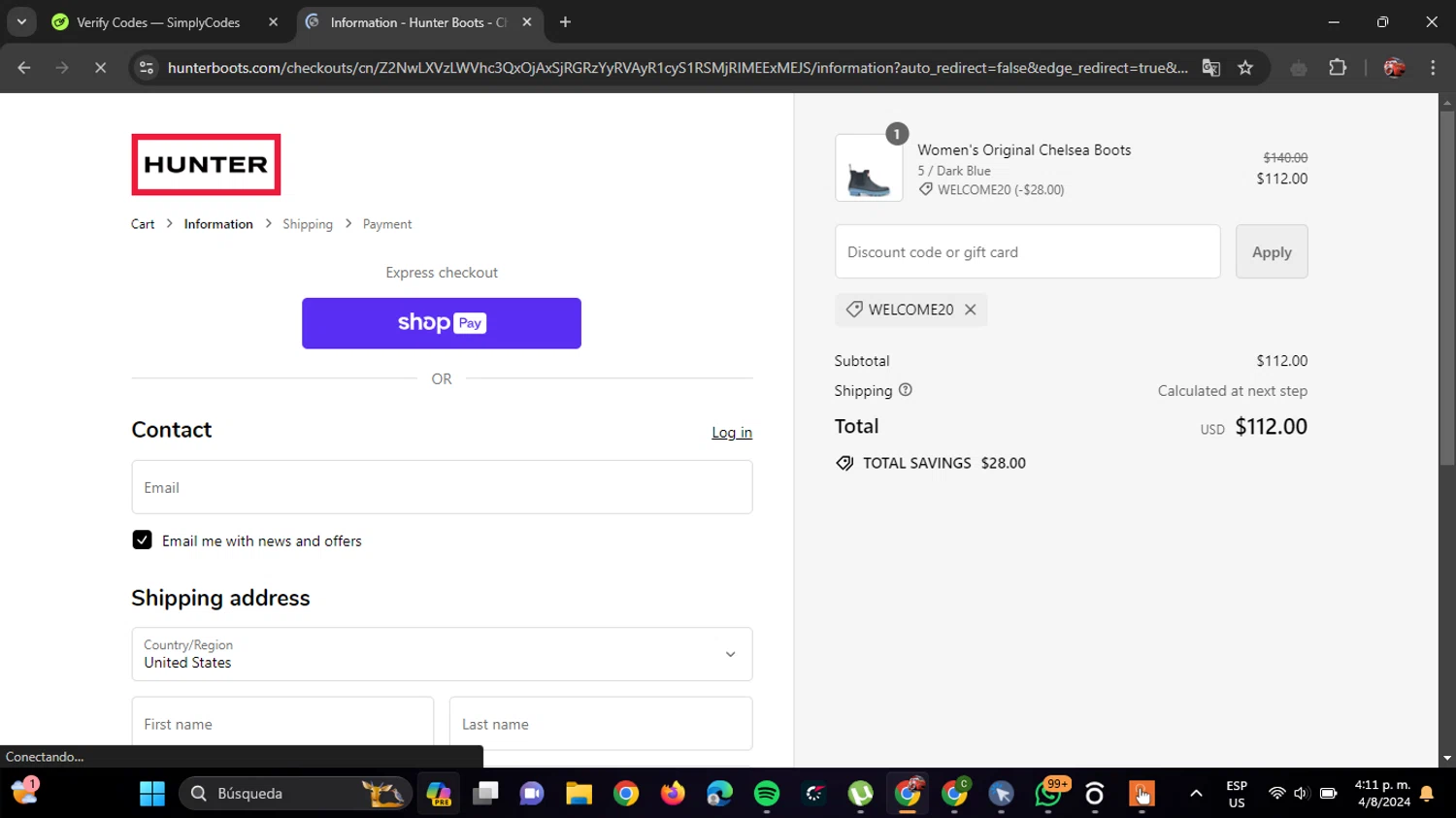Click the Women's Original Chelsea Boots title
Image resolution: width=1456 pixels, height=818 pixels.
click(x=1024, y=150)
